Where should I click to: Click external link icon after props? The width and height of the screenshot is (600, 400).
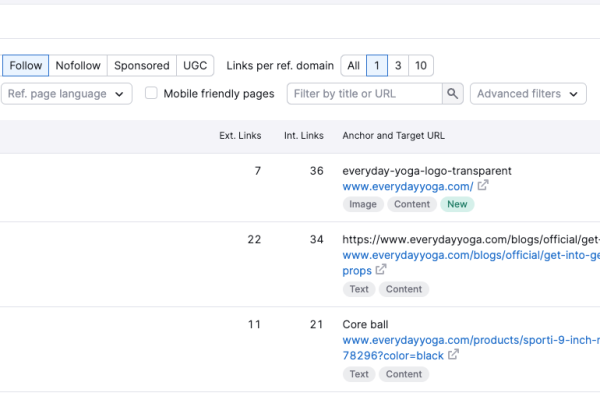[x=381, y=269]
